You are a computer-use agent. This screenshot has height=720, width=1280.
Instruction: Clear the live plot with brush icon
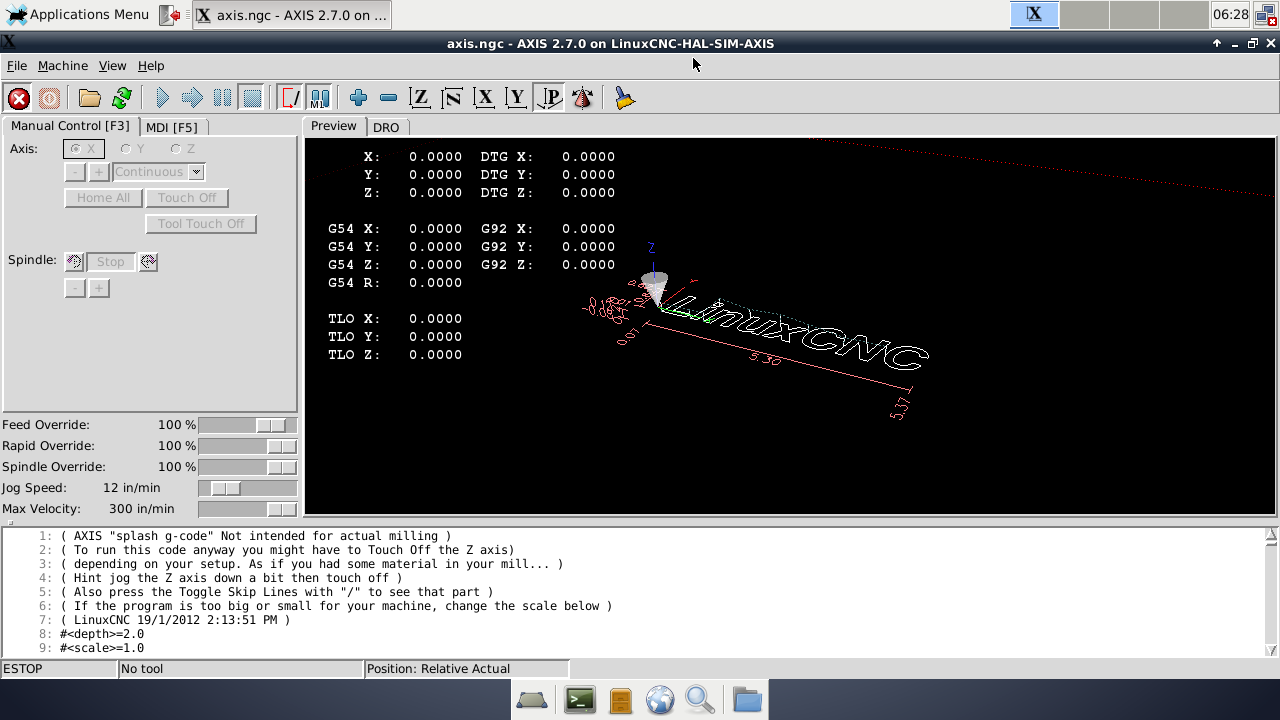click(625, 98)
